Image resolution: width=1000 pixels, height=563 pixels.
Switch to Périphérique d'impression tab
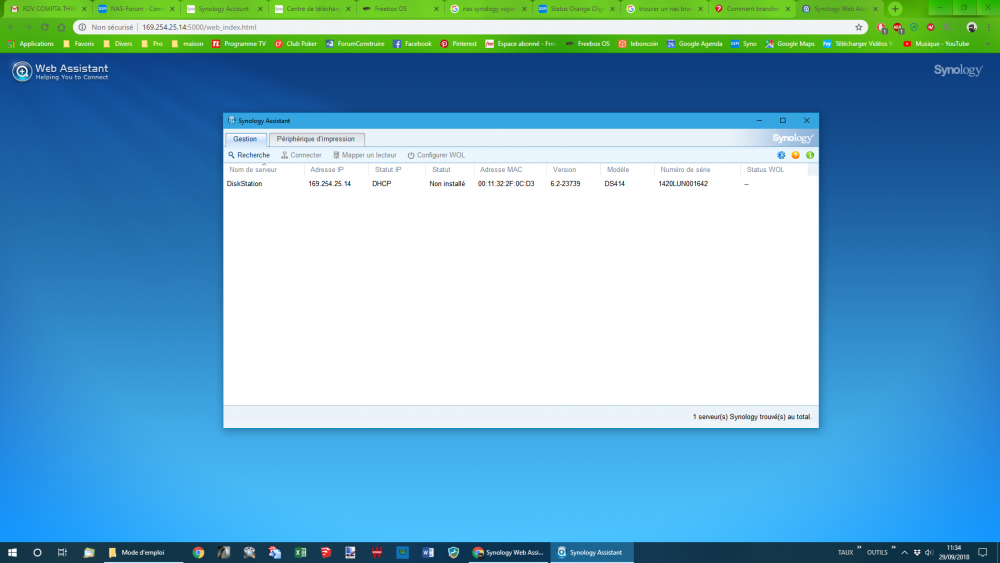315,139
